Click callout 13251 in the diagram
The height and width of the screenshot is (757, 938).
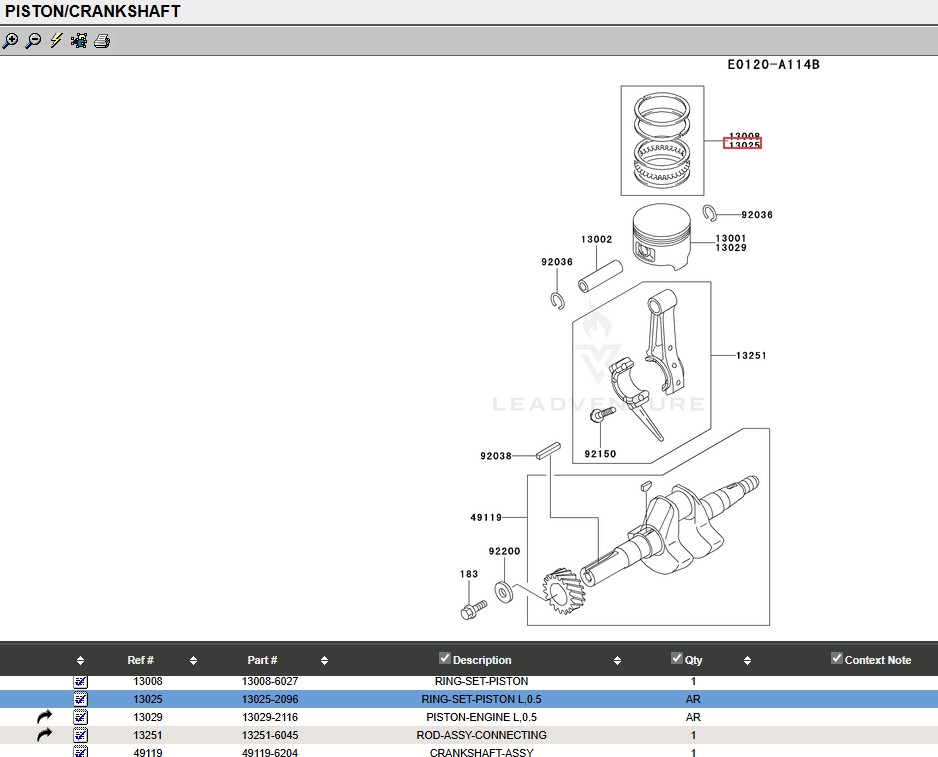(x=751, y=356)
